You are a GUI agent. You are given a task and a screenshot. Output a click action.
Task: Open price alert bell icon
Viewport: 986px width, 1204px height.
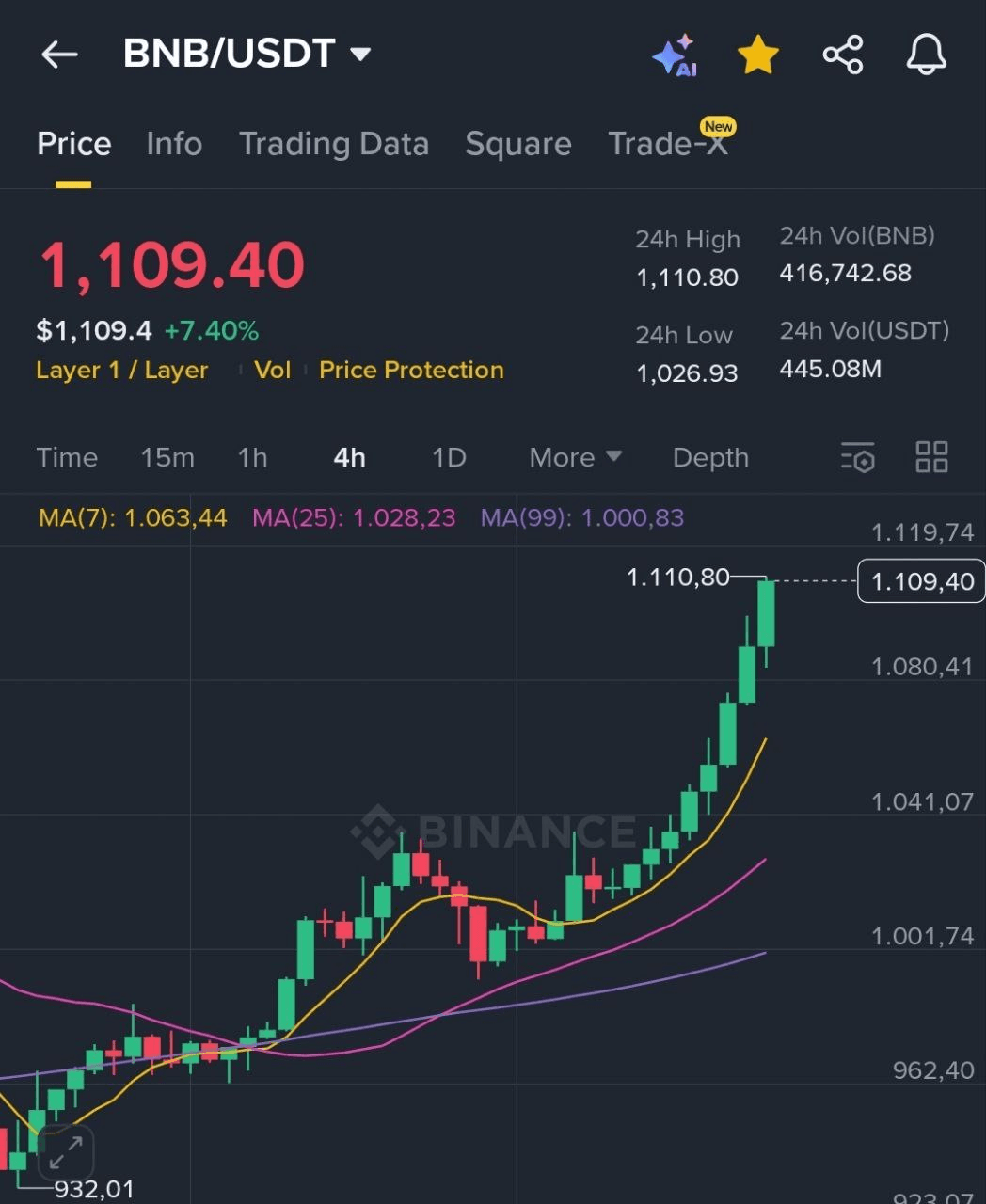coord(926,55)
